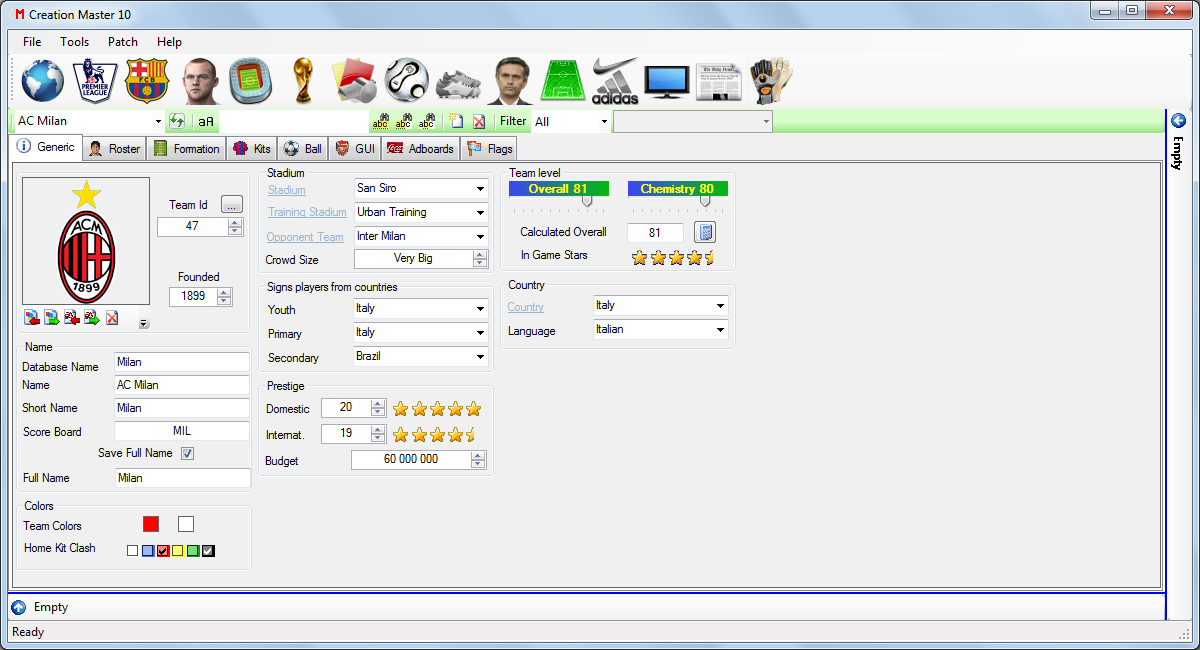
Task: Check the blue Home Kit Clash box
Action: [x=147, y=550]
